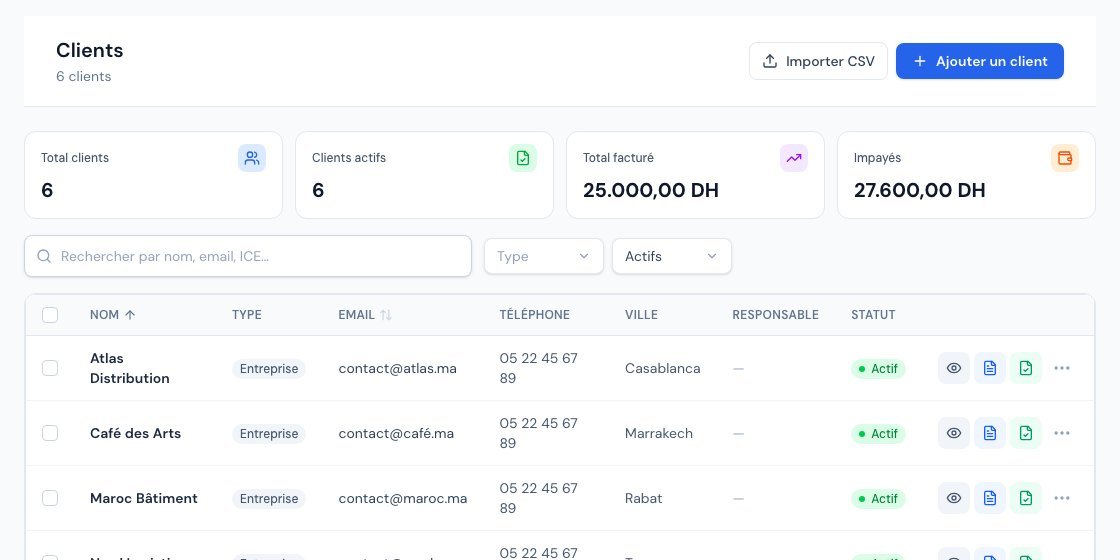Click the Clients actifs green document icon
The image size is (1120, 560).
point(523,158)
